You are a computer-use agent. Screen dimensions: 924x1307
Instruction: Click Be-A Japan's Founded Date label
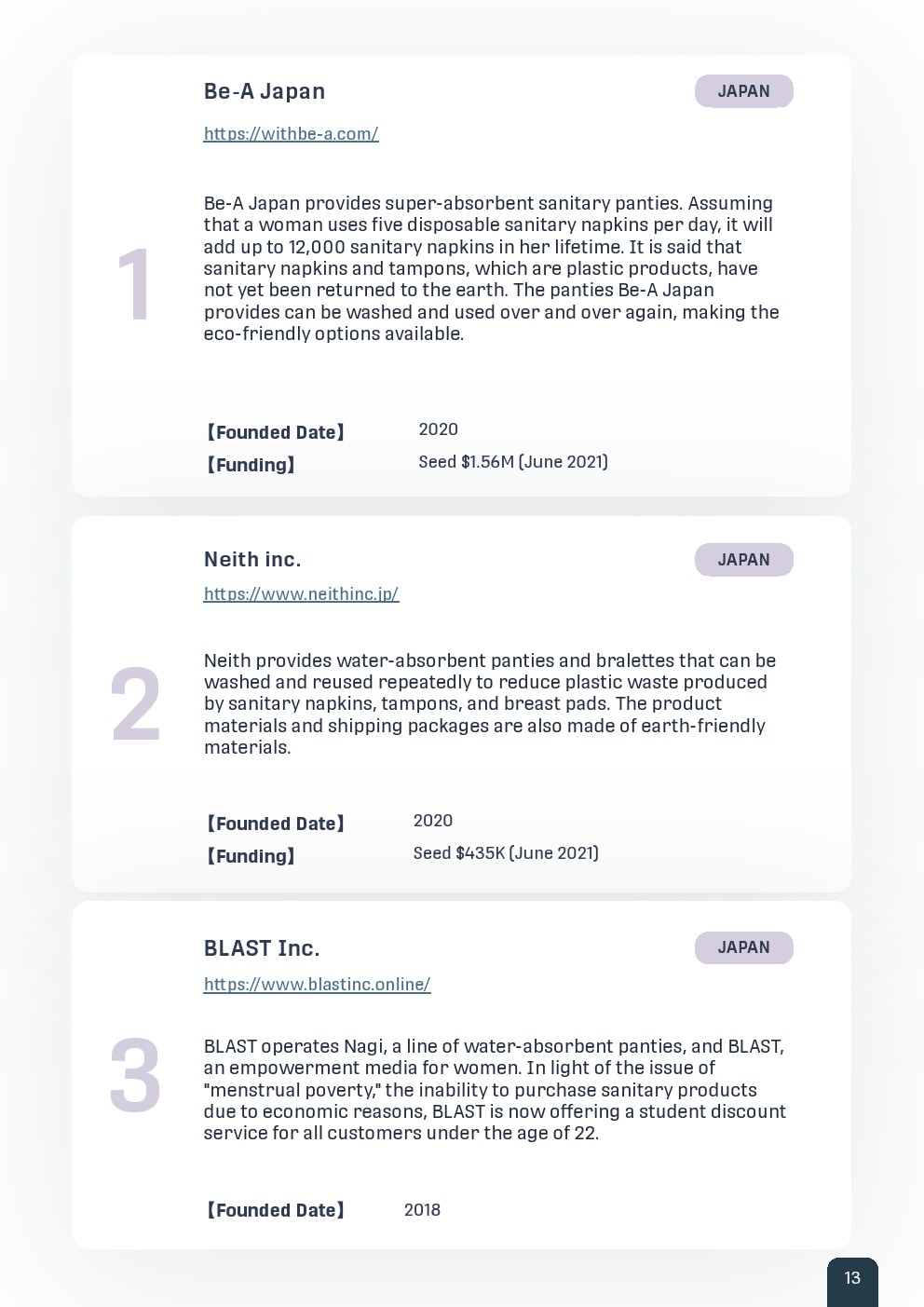click(276, 432)
